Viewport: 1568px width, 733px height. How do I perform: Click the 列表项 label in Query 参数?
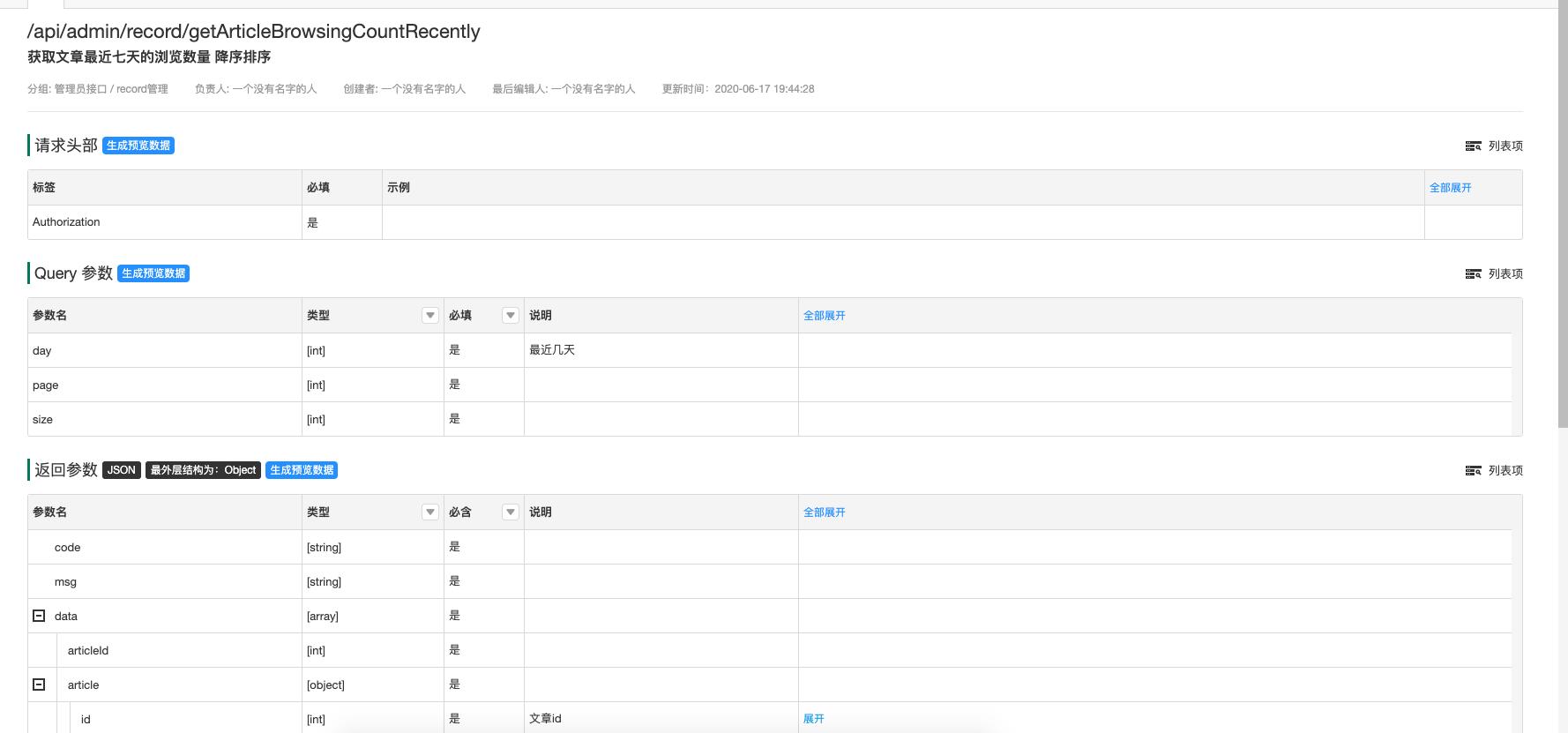[1505, 274]
